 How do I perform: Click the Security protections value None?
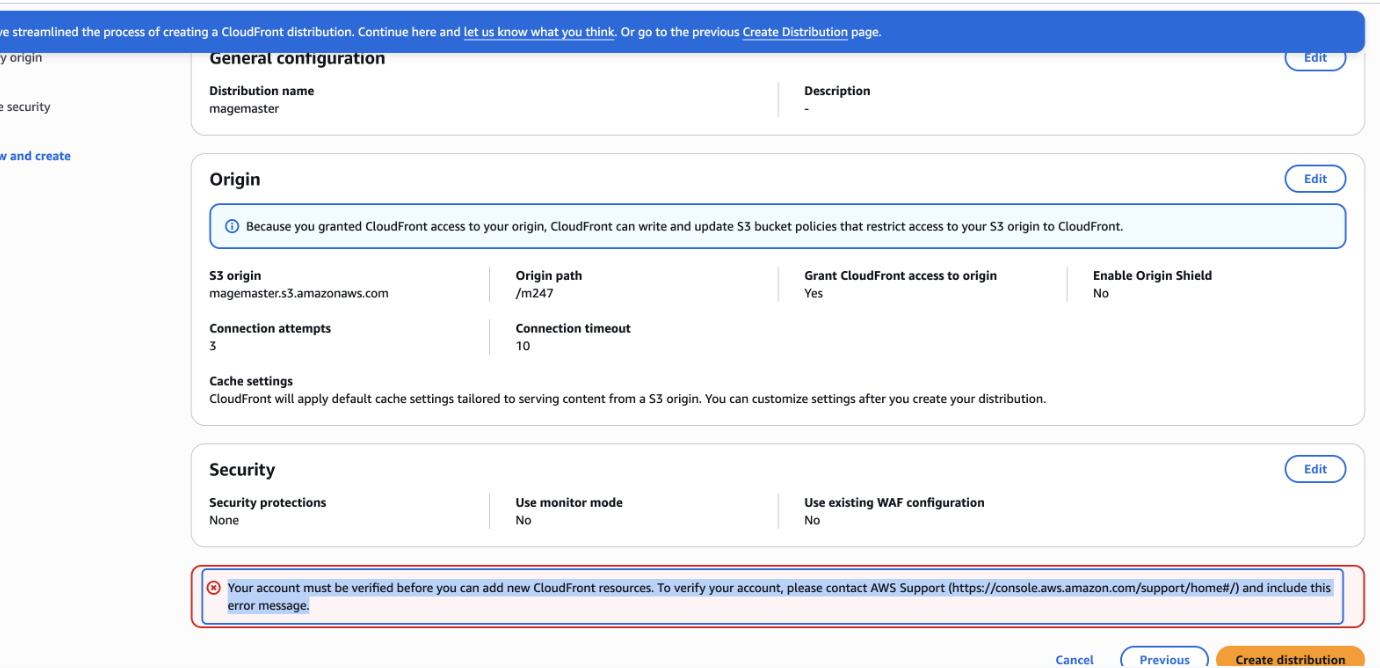(224, 521)
